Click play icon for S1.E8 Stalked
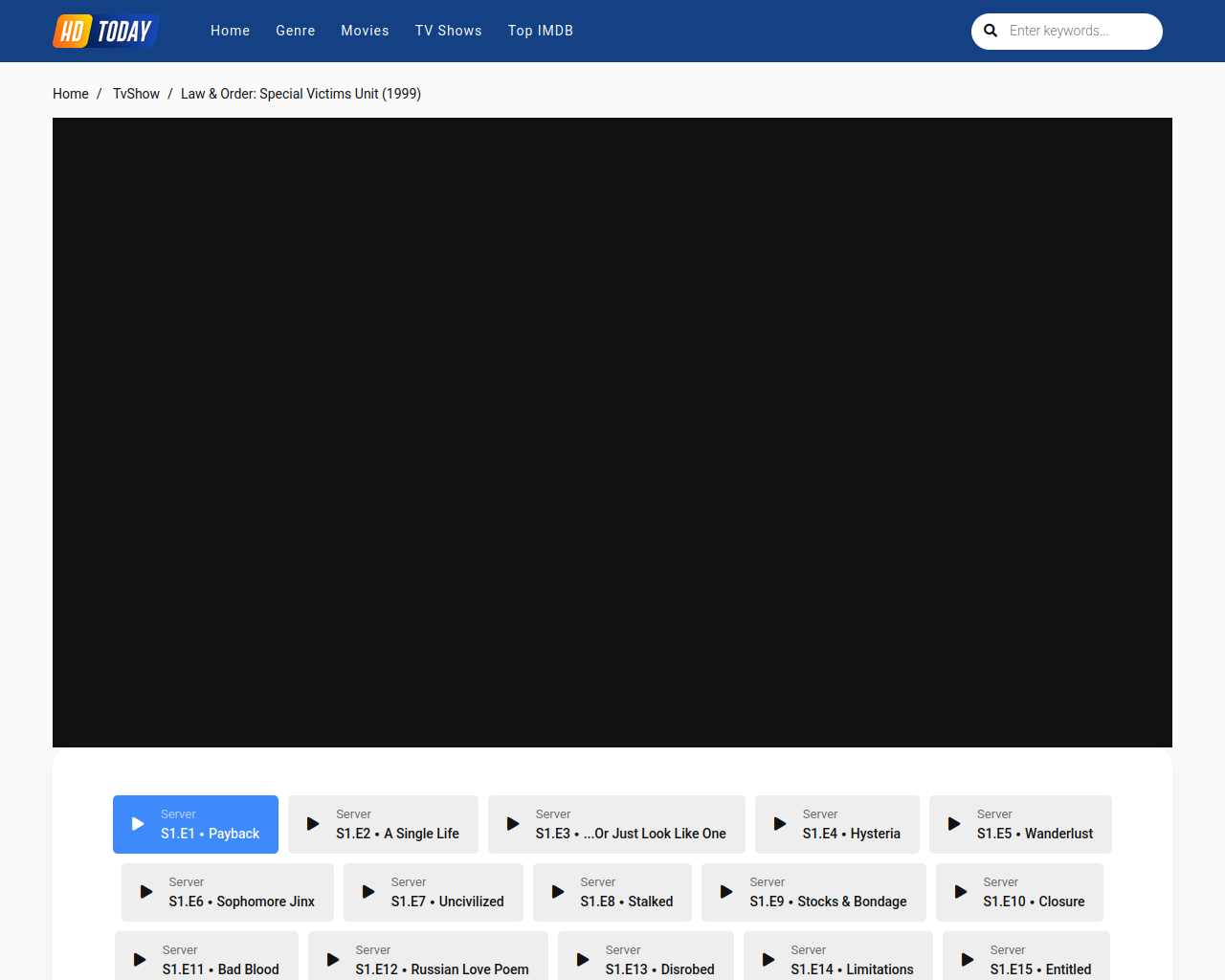The width and height of the screenshot is (1225, 980). (x=558, y=892)
